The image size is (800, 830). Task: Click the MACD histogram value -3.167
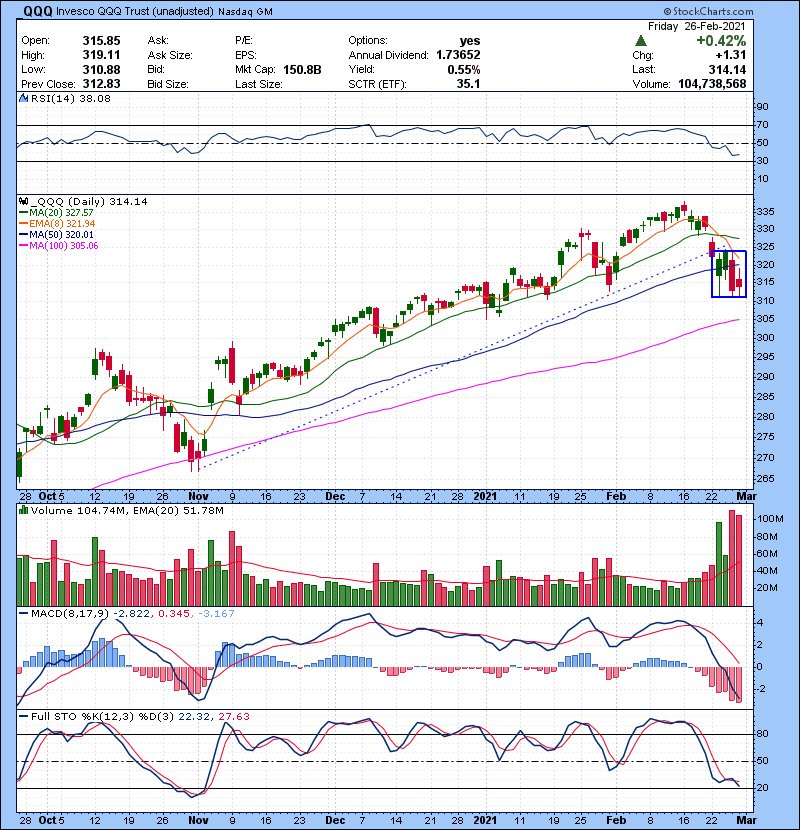point(216,614)
